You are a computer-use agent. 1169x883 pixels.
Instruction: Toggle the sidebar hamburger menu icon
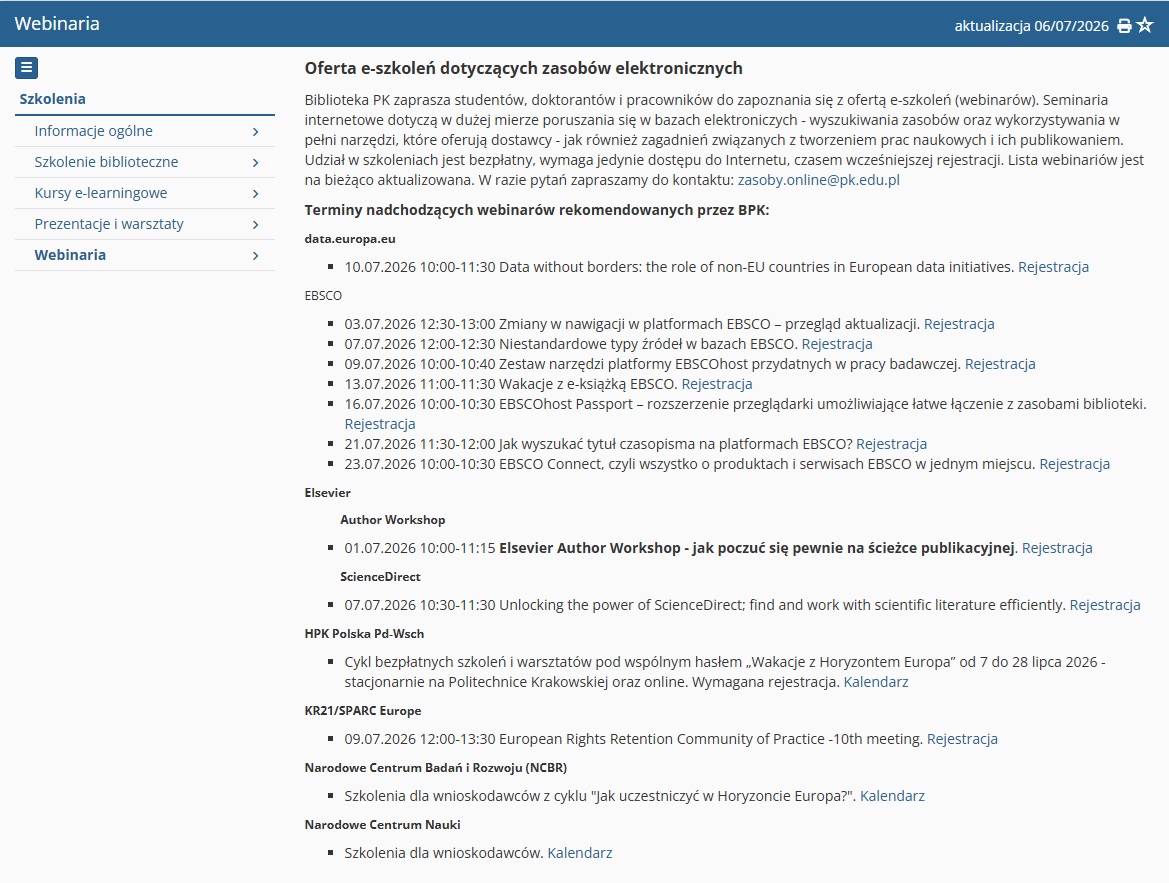pos(26,68)
